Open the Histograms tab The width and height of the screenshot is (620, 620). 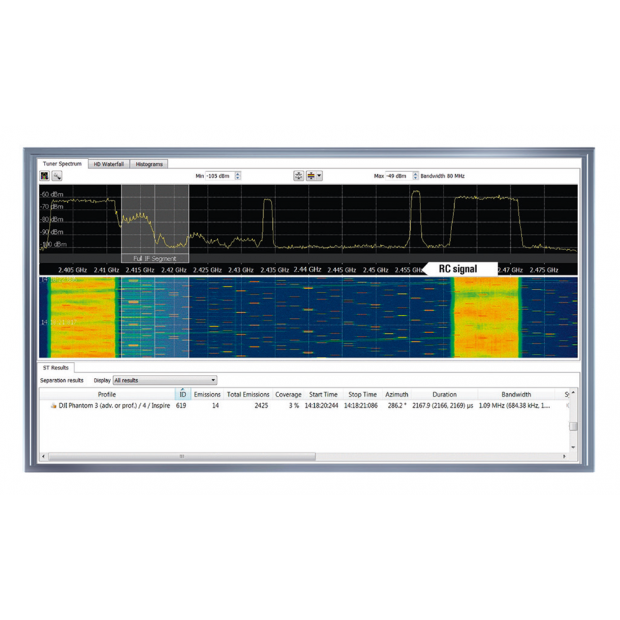(x=149, y=163)
